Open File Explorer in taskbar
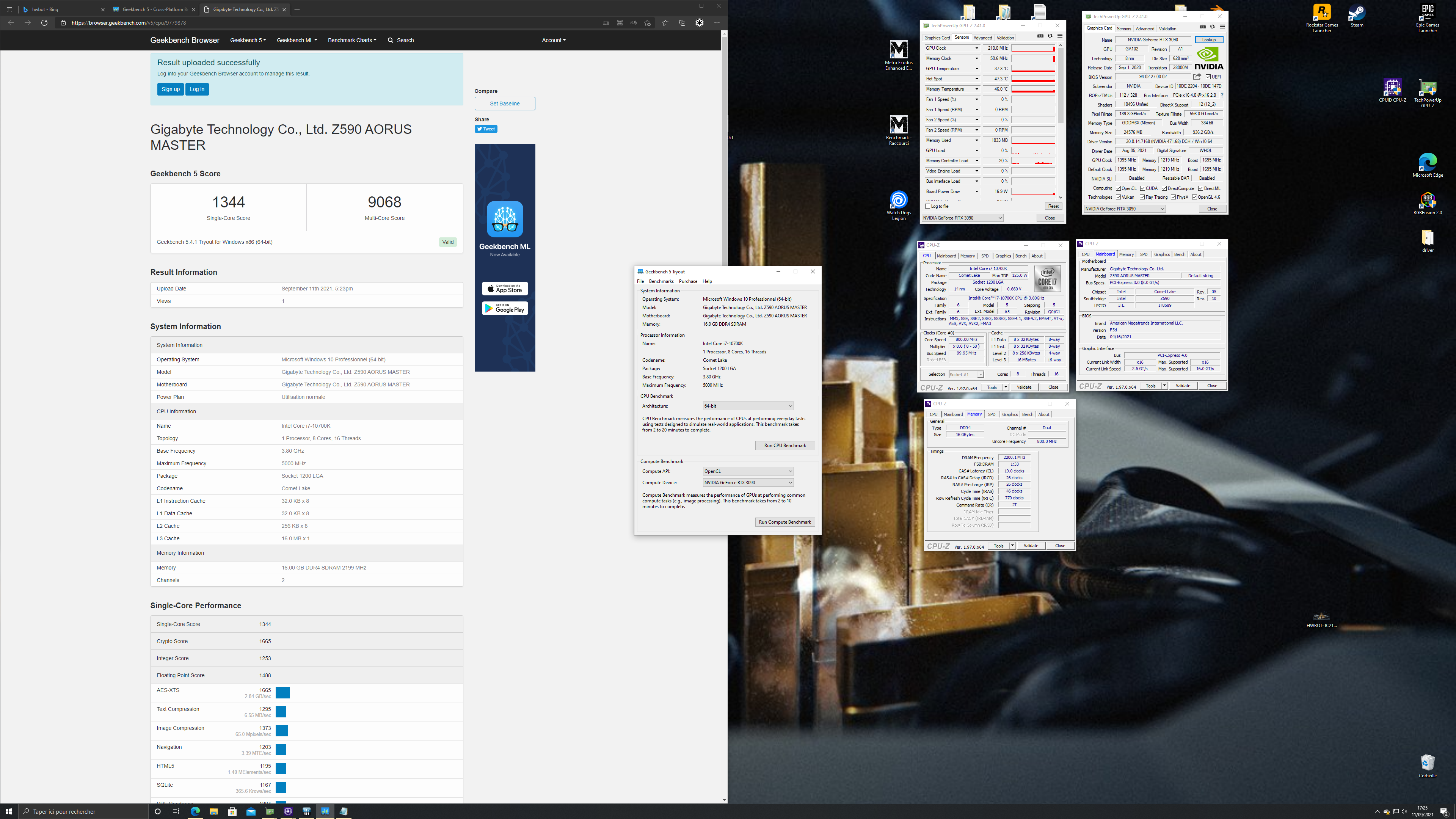 coord(213,811)
